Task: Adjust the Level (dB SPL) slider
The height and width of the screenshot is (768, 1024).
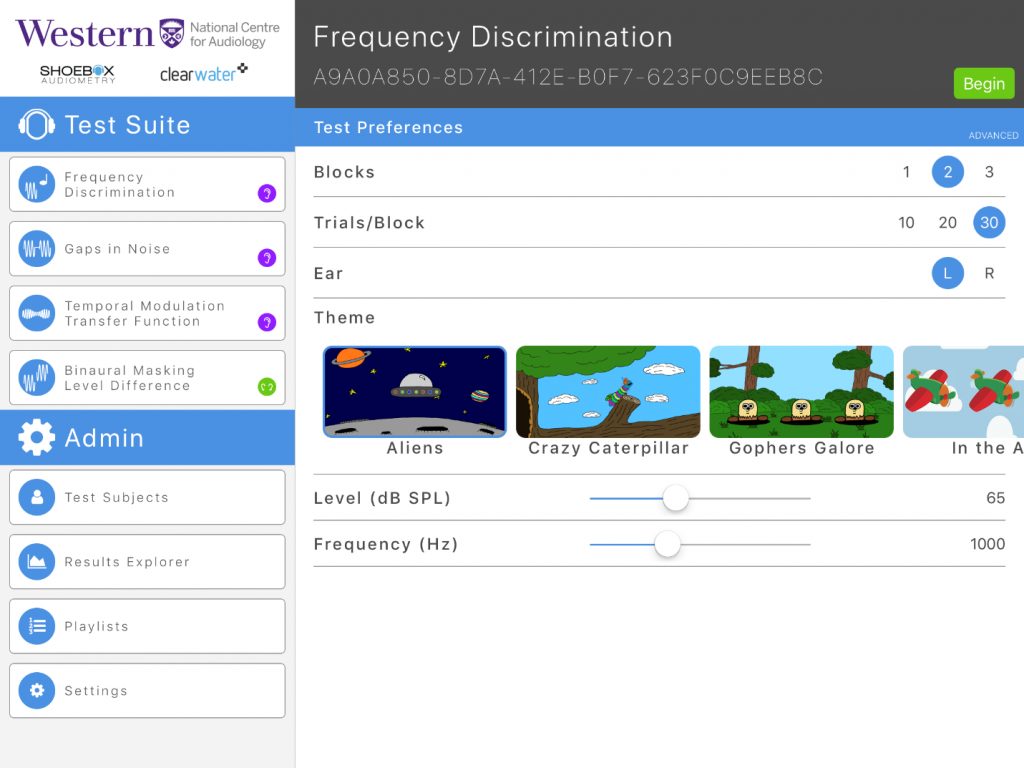Action: [675, 498]
